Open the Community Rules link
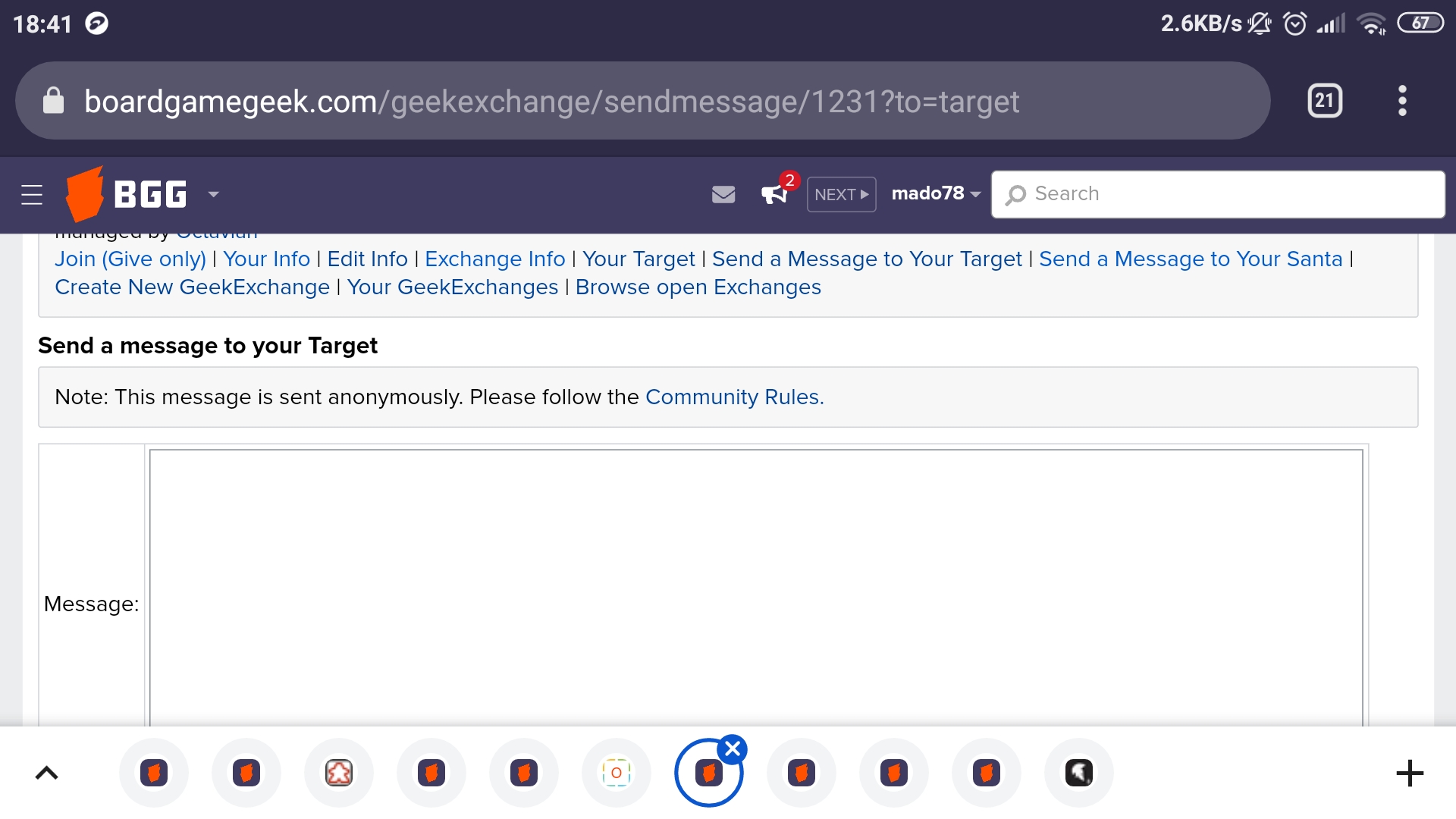This screenshot has width=1456, height=819. tap(734, 397)
